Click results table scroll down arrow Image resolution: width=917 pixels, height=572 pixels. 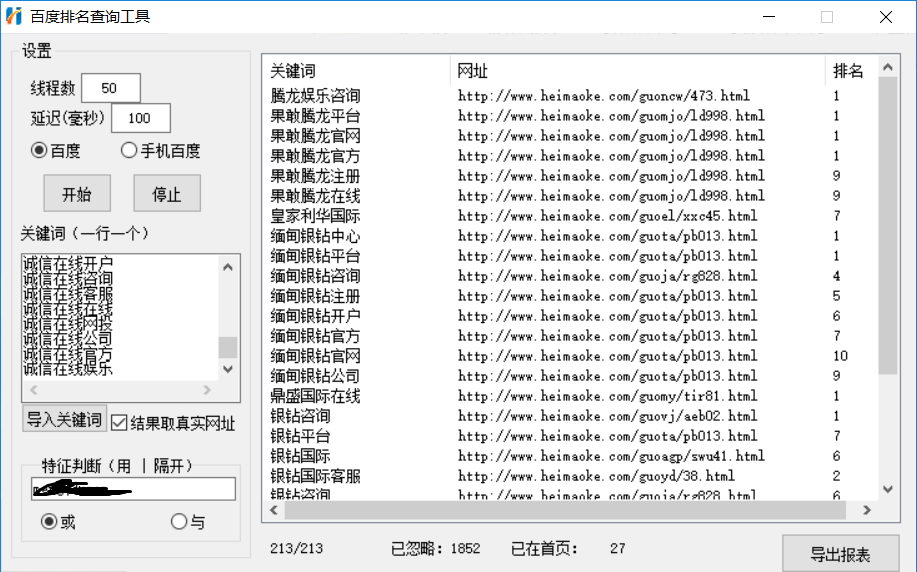click(x=888, y=490)
